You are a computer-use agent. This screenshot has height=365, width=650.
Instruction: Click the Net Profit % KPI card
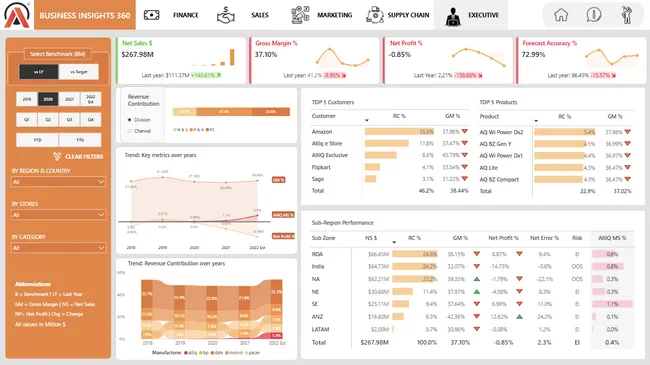448,61
